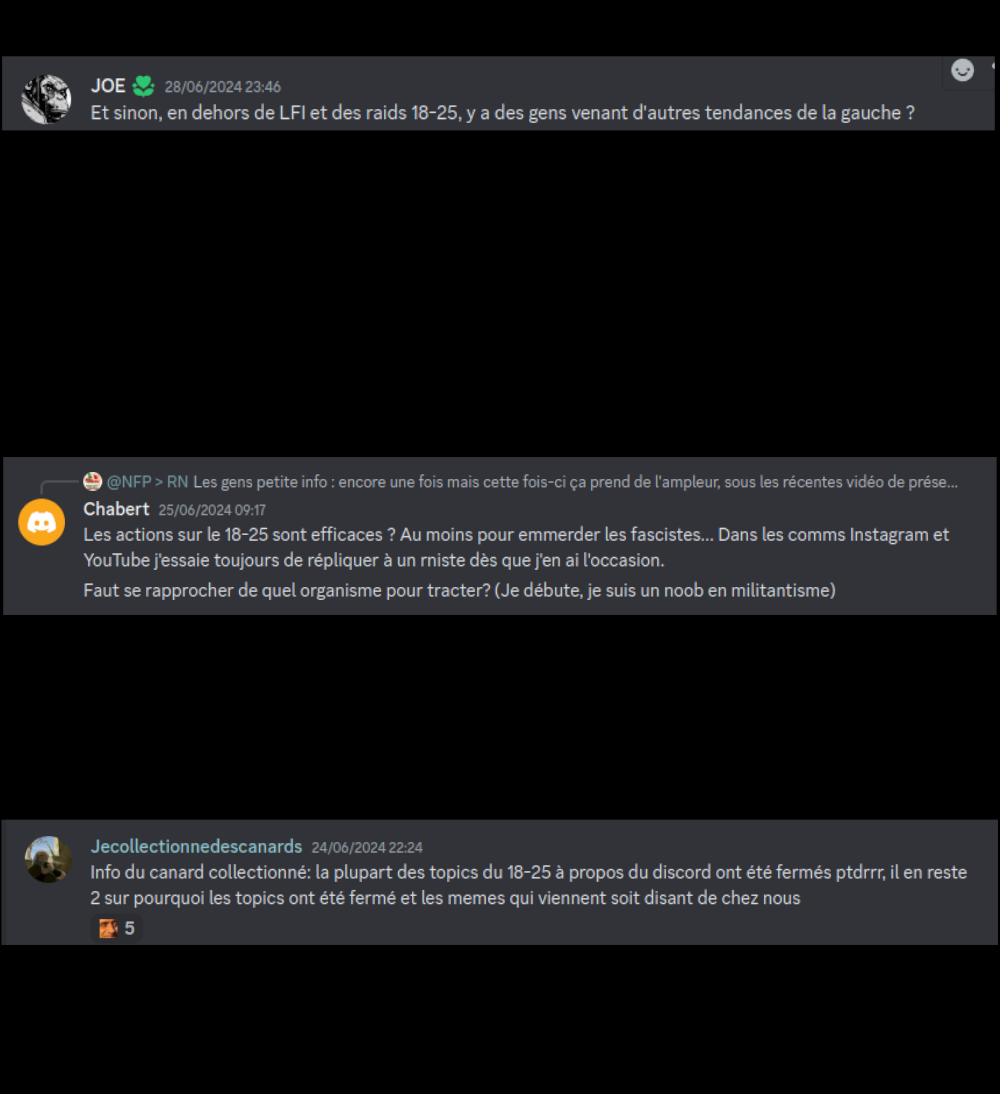Jump to the replied message preview text
The height and width of the screenshot is (1094, 1000).
point(575,482)
